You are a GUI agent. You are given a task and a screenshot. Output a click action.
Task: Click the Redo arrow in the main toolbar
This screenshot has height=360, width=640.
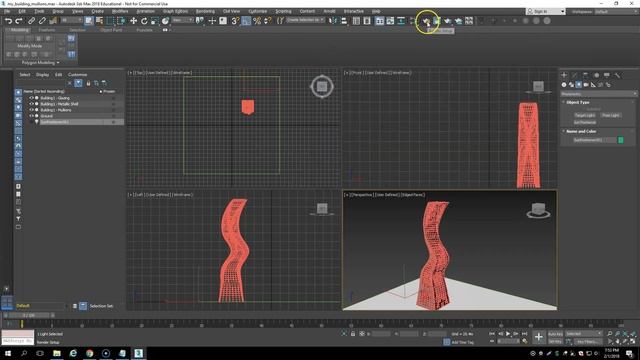pos(19,21)
